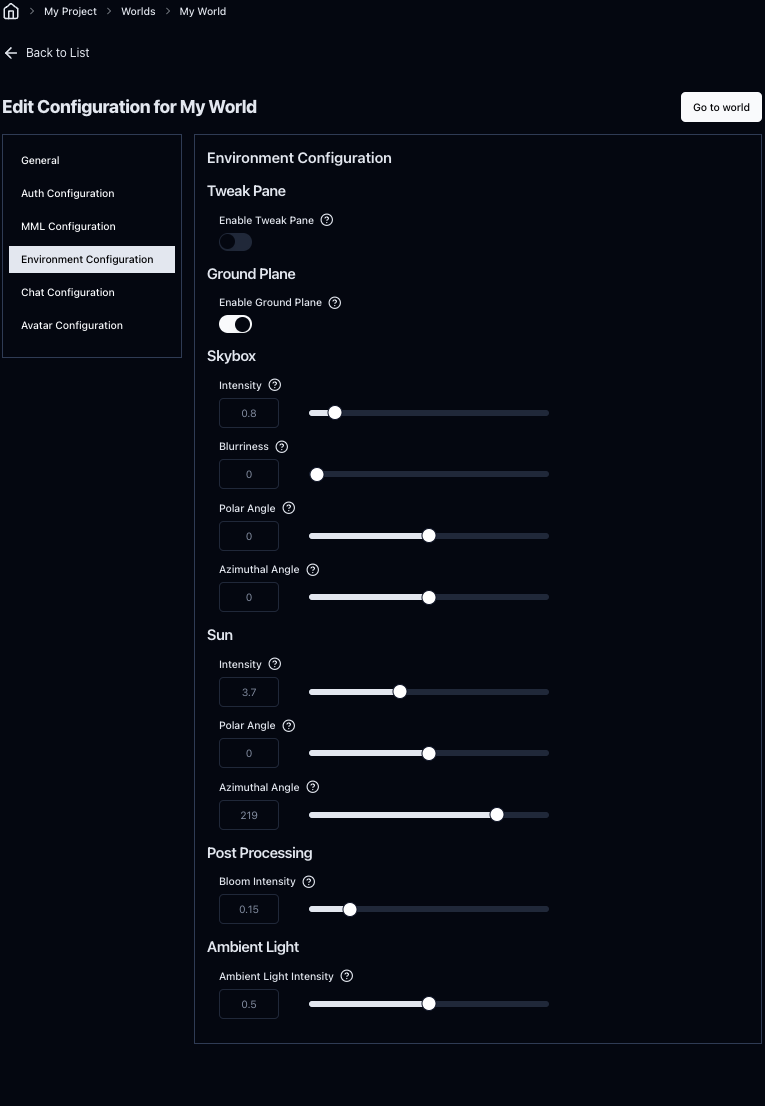Click help icon next to Skybox Intensity
765x1106 pixels.
pos(275,385)
